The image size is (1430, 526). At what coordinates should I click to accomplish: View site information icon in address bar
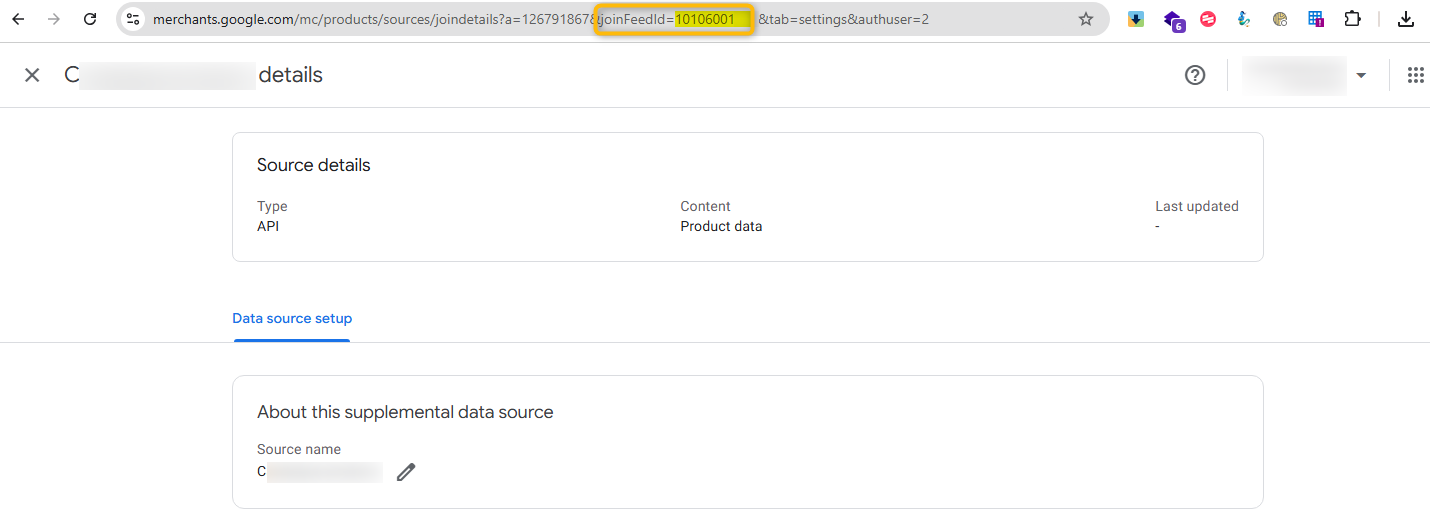tap(133, 19)
